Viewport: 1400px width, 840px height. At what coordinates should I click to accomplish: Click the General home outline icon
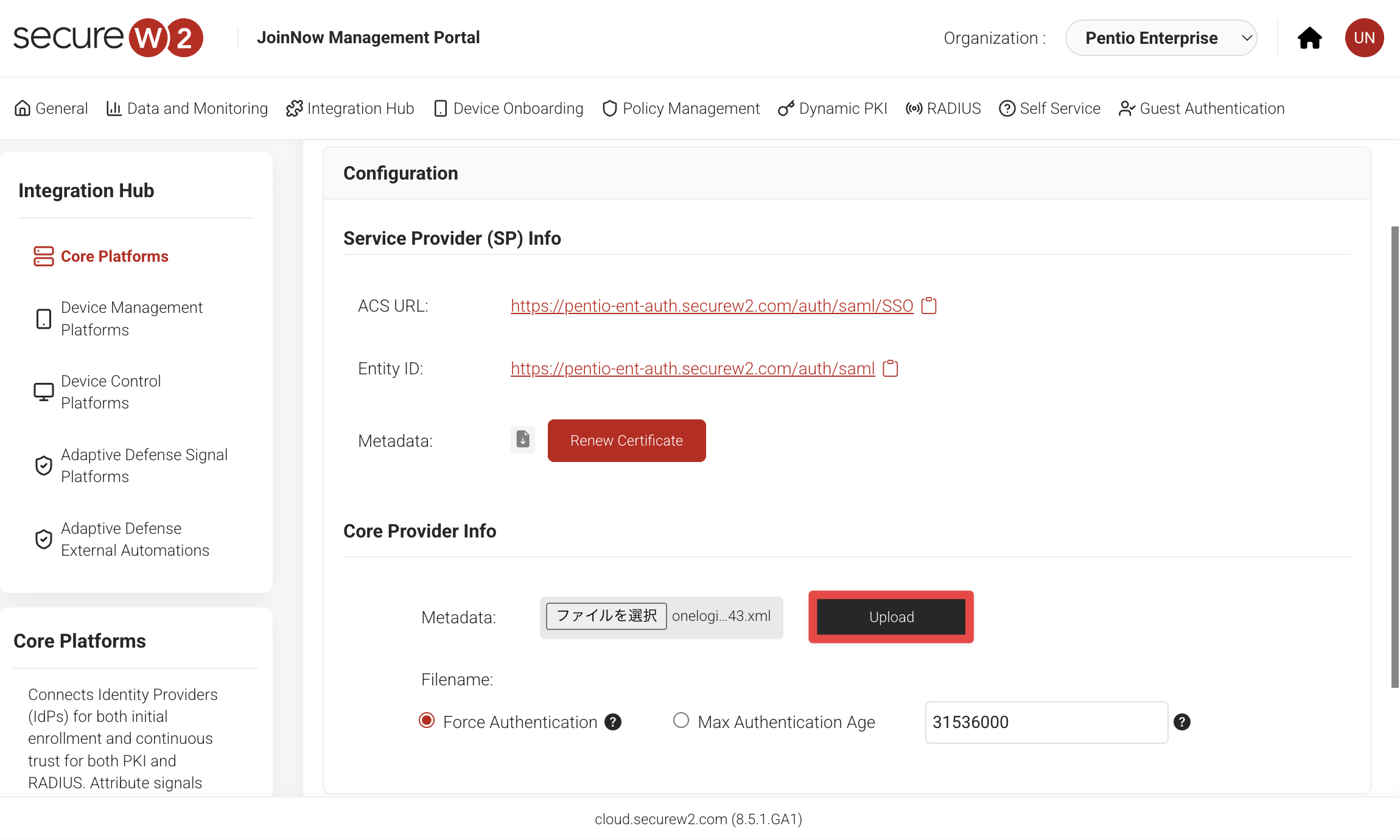tap(23, 108)
